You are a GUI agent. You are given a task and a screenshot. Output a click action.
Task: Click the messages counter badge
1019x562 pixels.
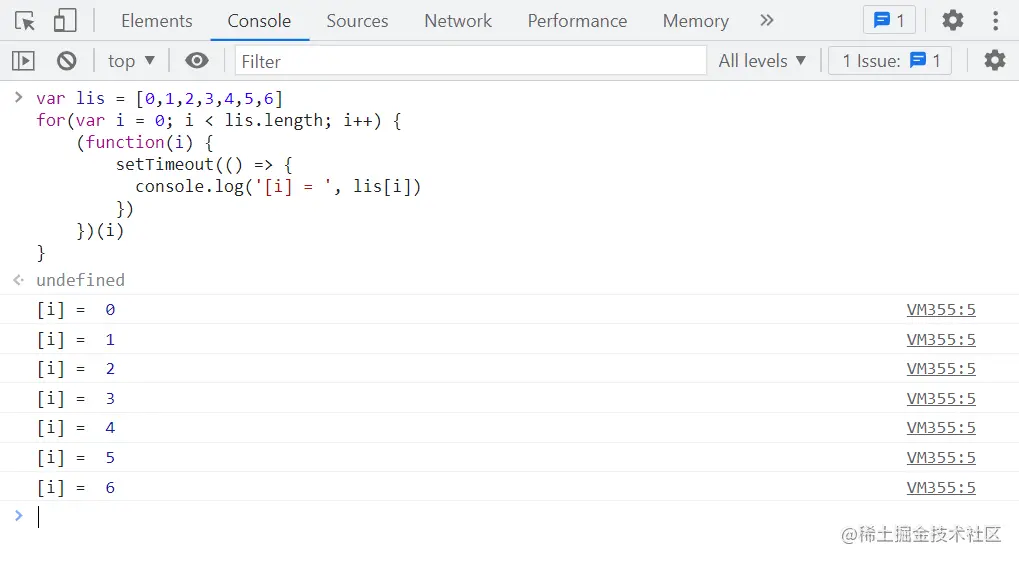pyautogui.click(x=889, y=20)
